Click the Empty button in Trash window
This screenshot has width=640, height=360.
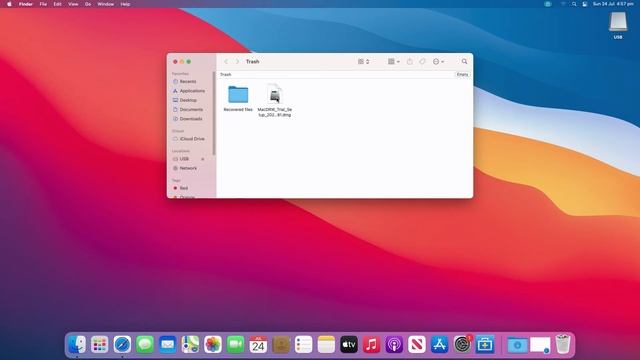(462, 74)
